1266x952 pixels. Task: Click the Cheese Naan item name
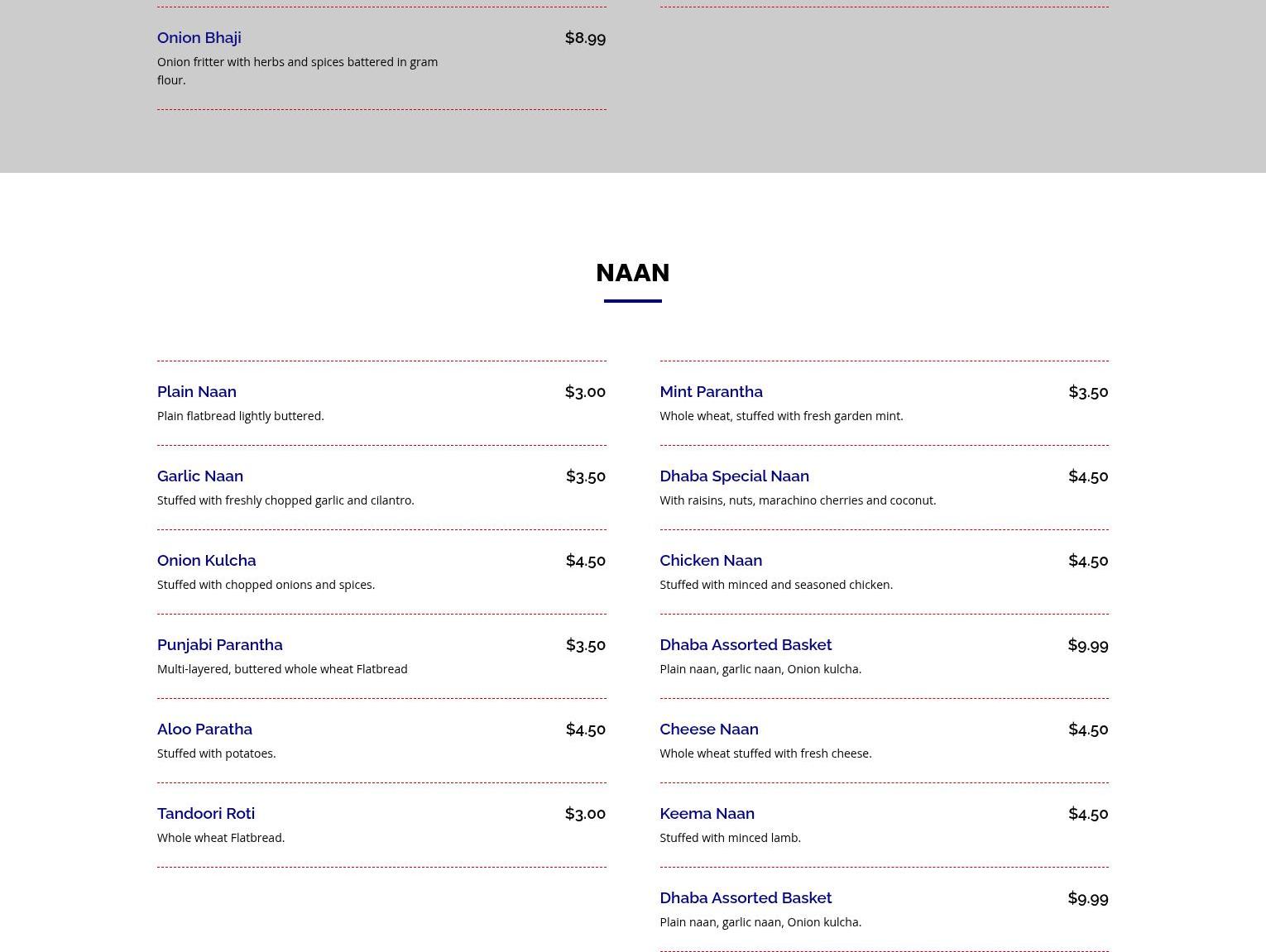click(x=708, y=730)
